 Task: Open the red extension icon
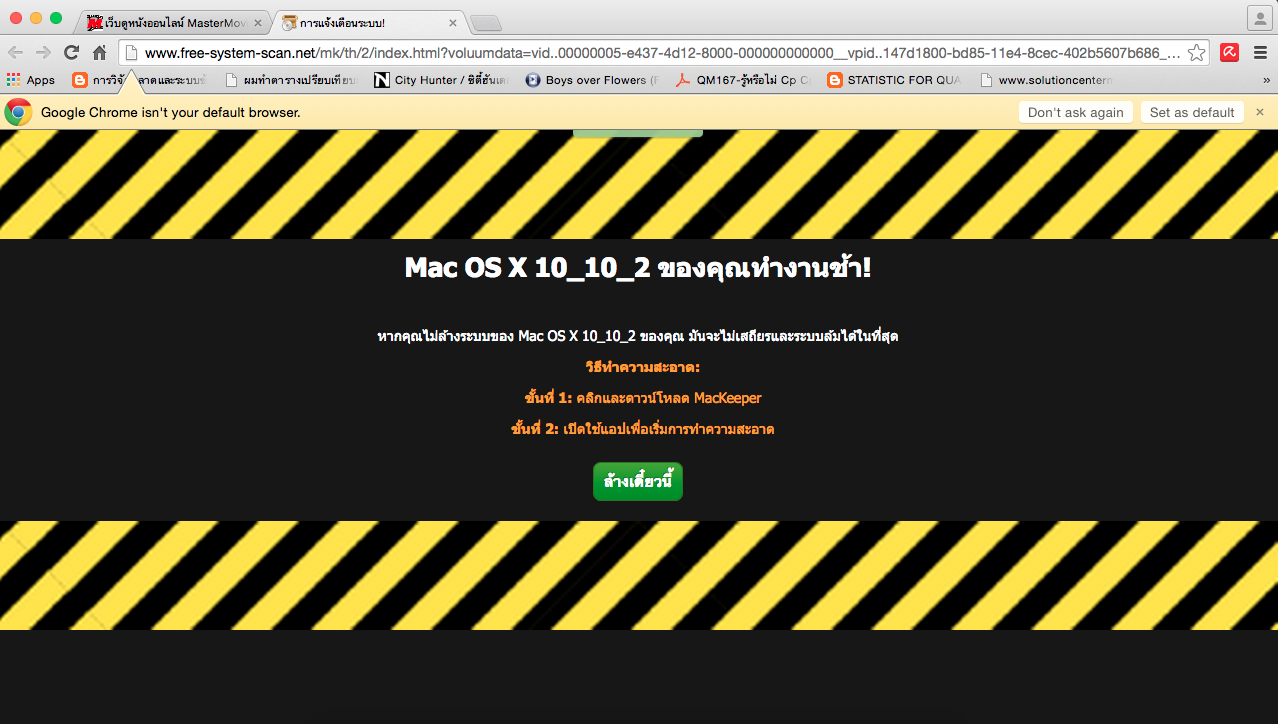tap(1230, 53)
